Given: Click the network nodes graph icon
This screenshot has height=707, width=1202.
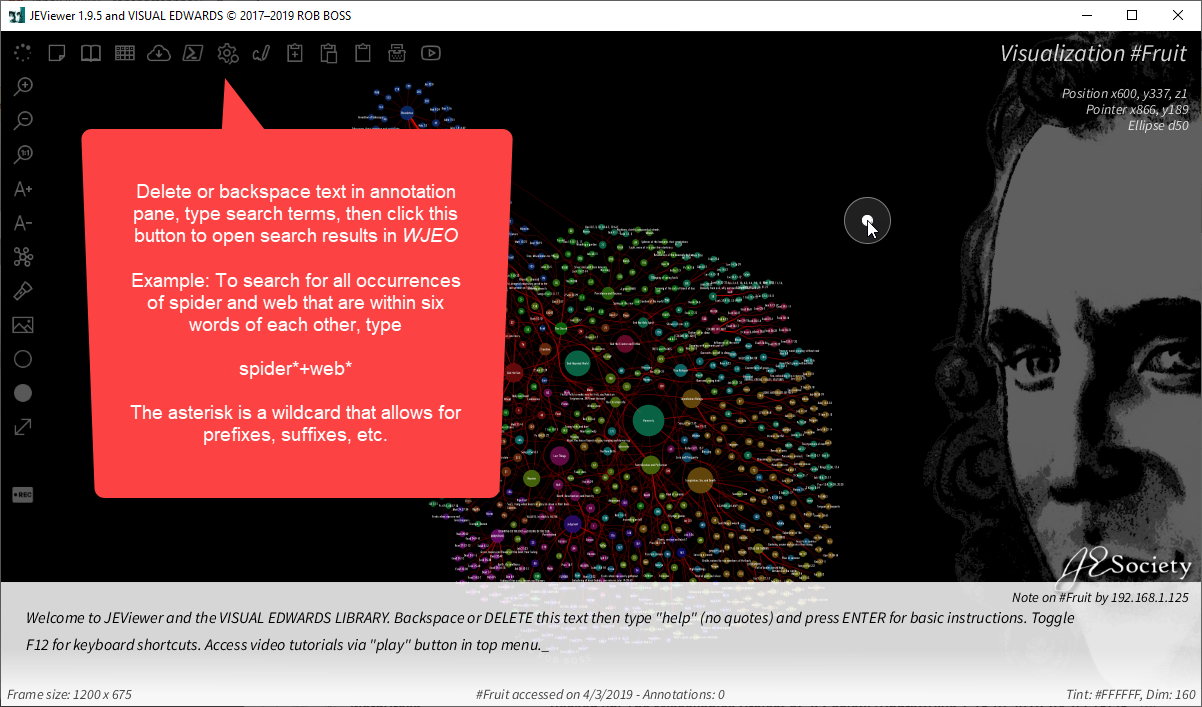Looking at the screenshot, I should (23, 257).
